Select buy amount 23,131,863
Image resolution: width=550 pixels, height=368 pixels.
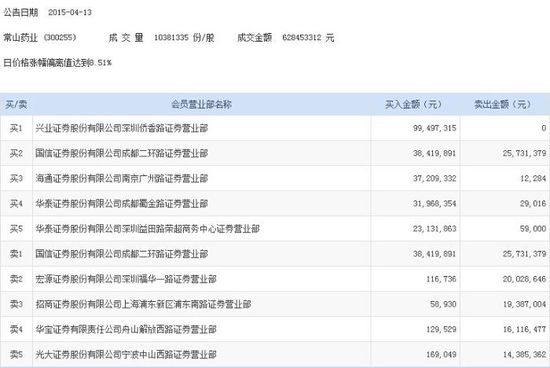pos(435,229)
